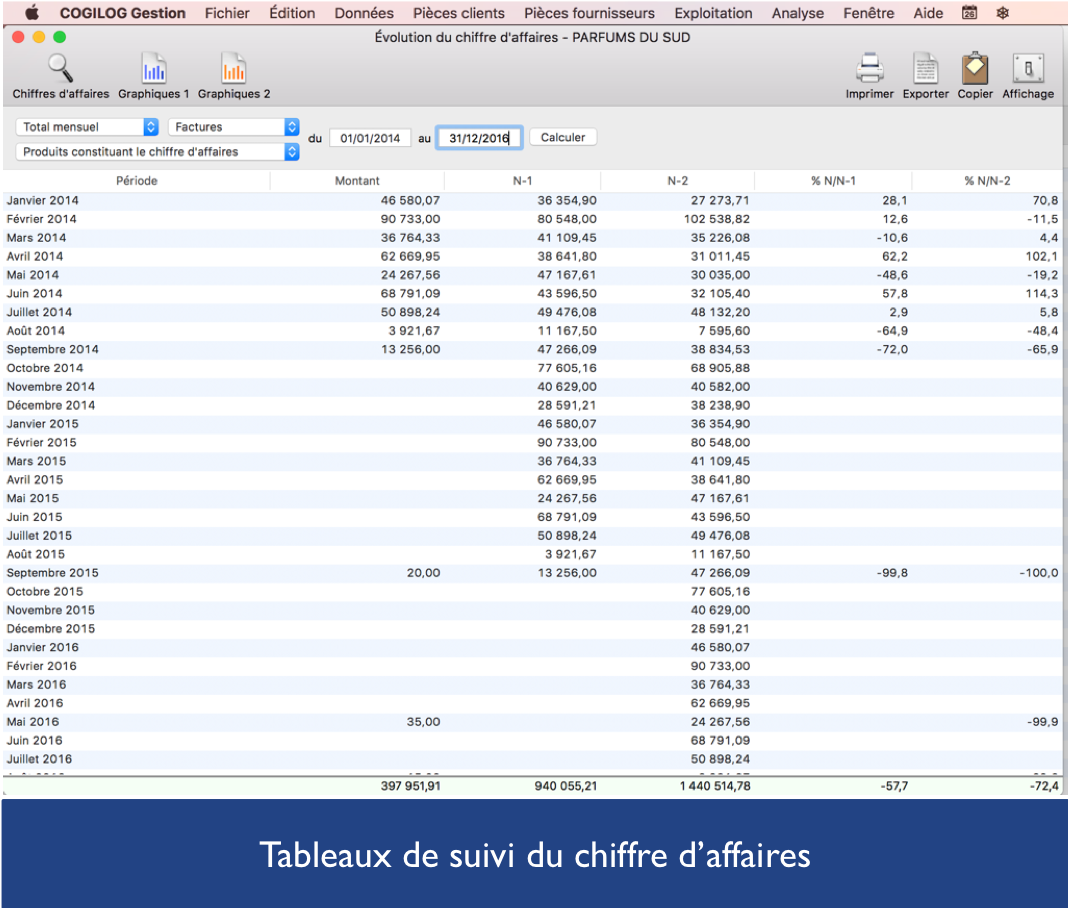
Task: Select the Avril 2014 row
Action: pos(532,256)
